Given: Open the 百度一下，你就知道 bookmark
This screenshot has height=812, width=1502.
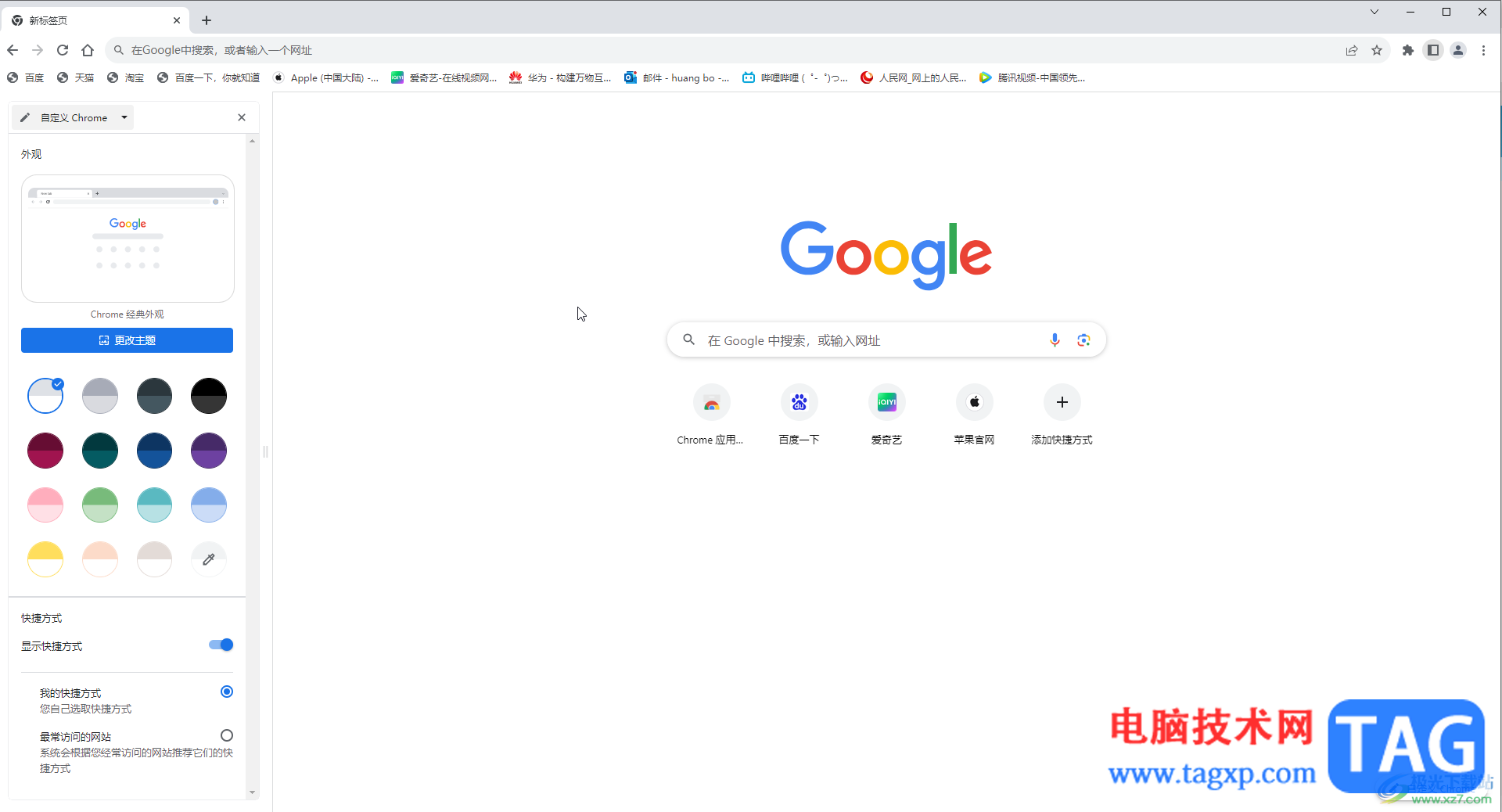Looking at the screenshot, I should click(209, 77).
